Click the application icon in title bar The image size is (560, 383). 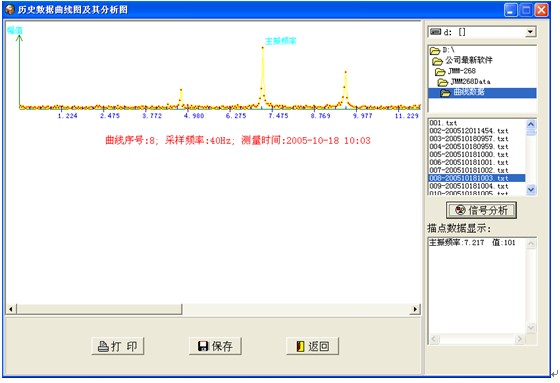(10, 10)
